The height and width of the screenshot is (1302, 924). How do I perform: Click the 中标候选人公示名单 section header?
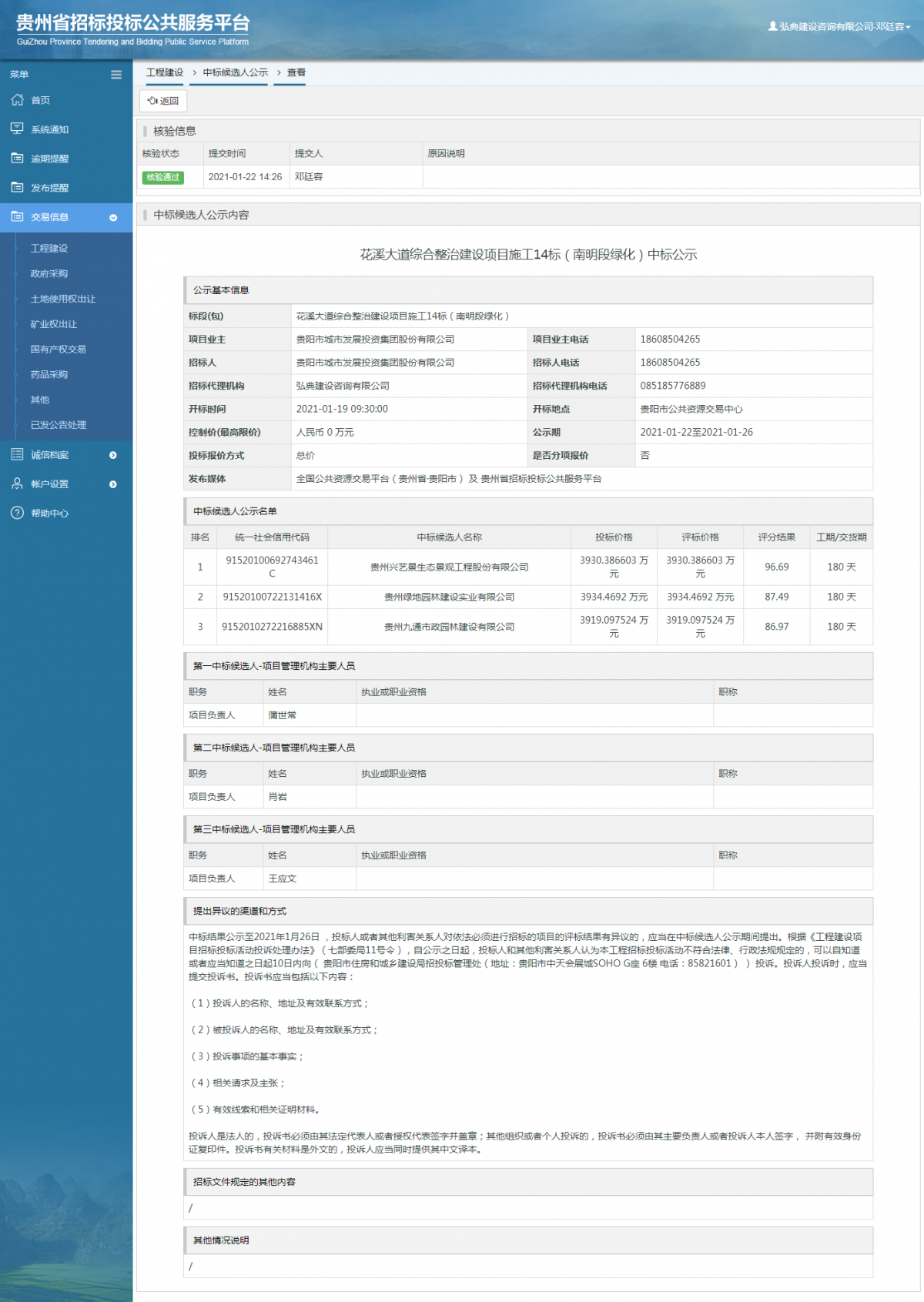pyautogui.click(x=528, y=511)
